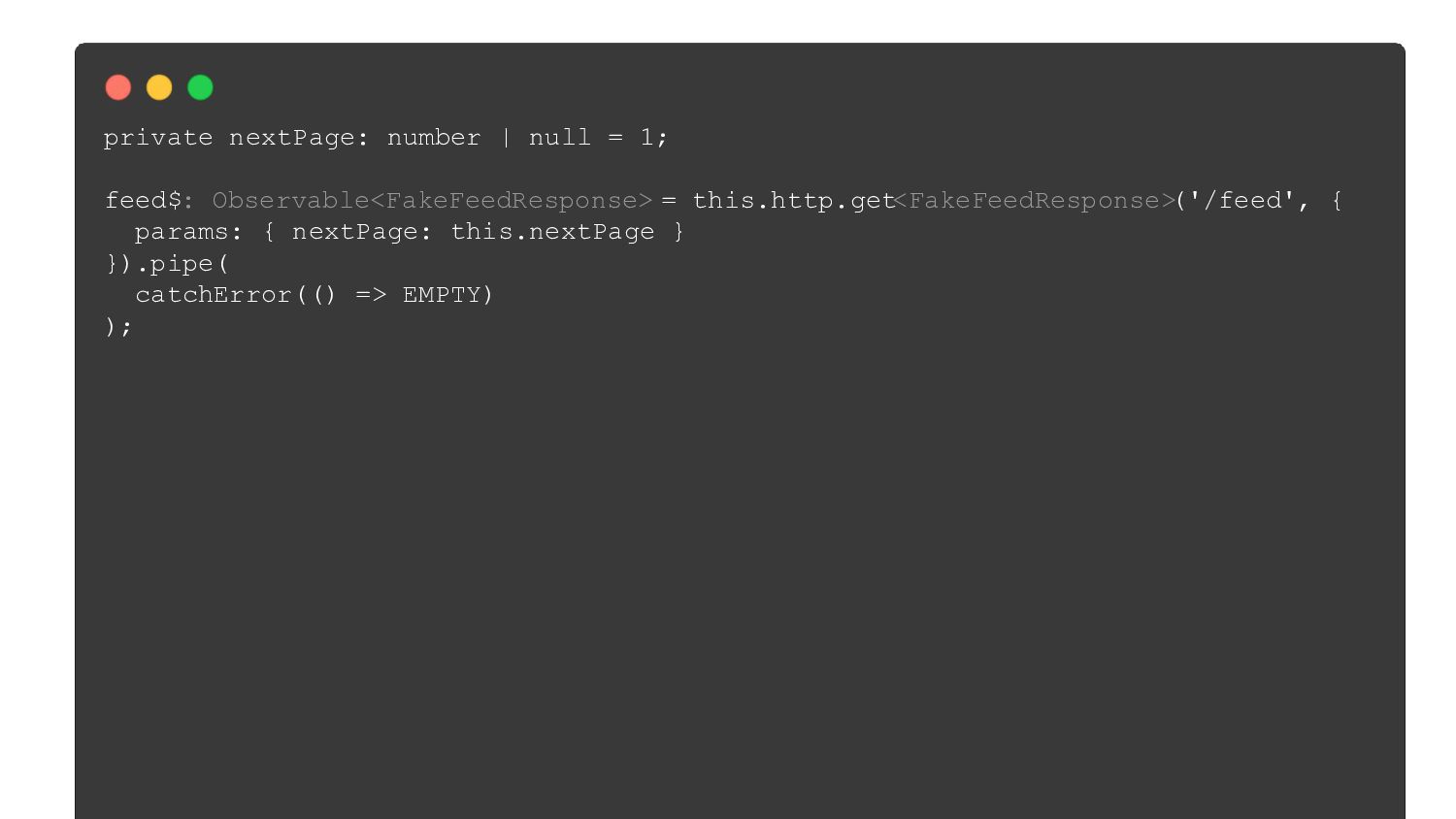Click the arrow '=>' in catchError
This screenshot has height=819, width=1456.
pyautogui.click(x=371, y=295)
